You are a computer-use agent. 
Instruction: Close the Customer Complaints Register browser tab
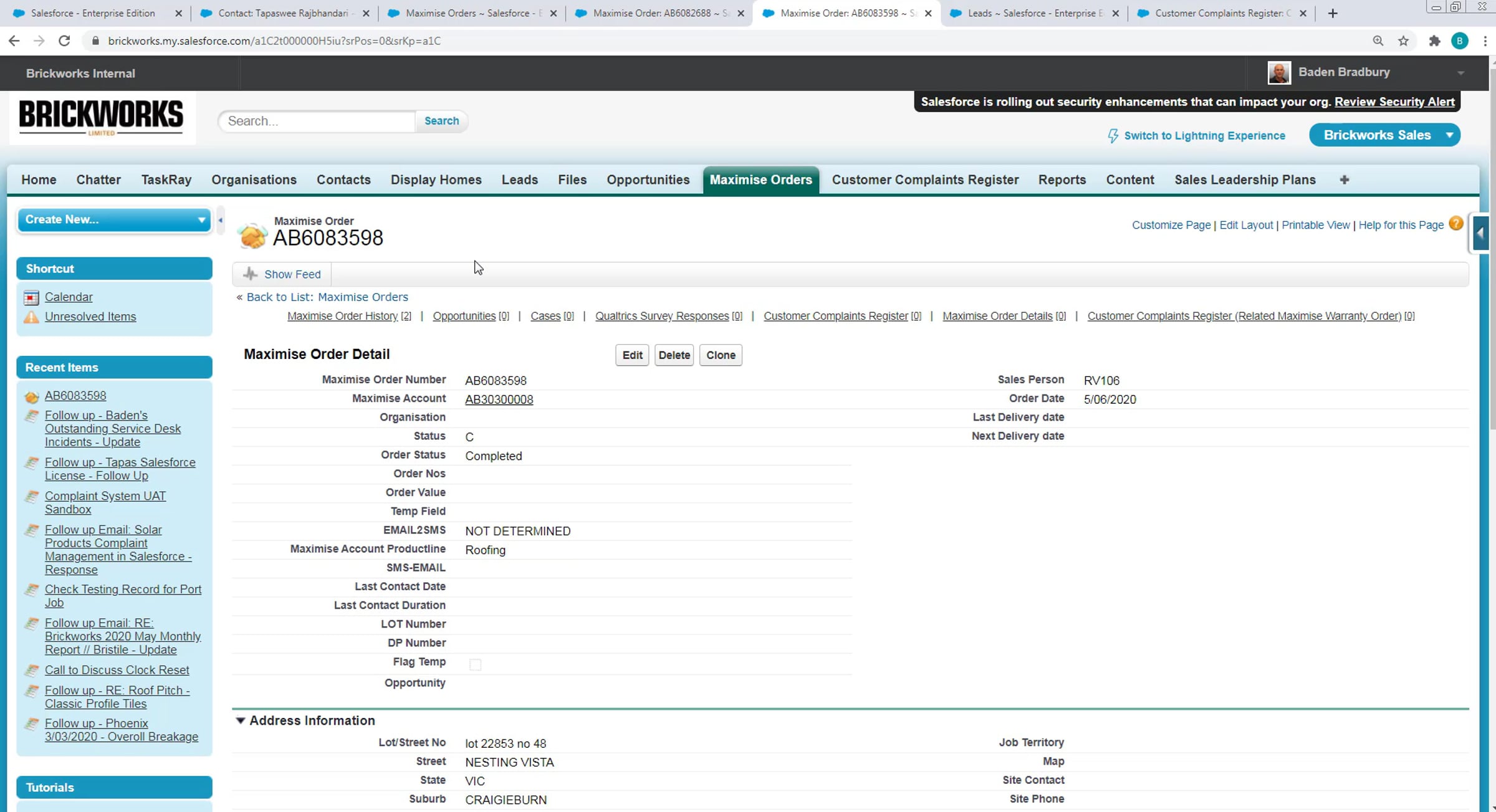pyautogui.click(x=1303, y=13)
